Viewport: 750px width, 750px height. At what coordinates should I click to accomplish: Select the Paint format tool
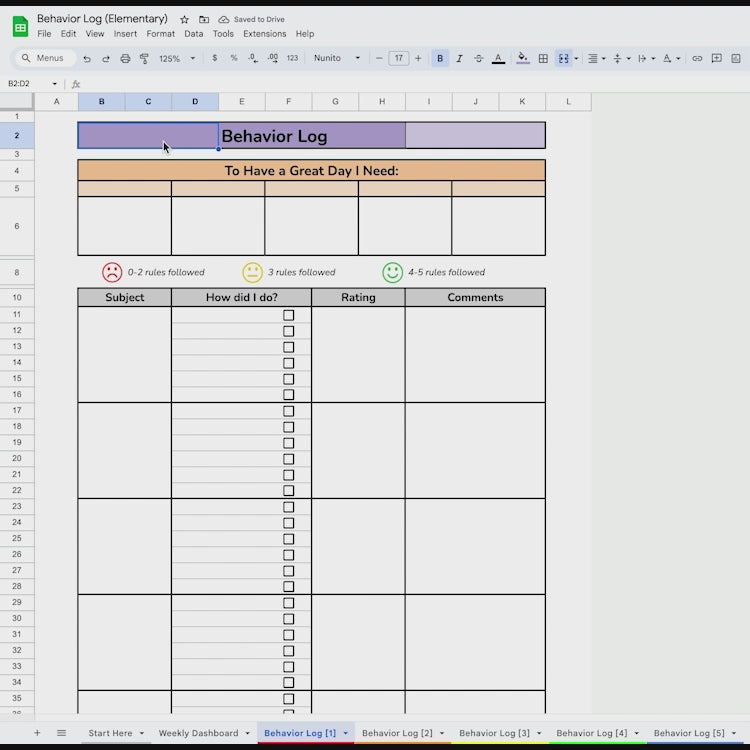(x=144, y=58)
